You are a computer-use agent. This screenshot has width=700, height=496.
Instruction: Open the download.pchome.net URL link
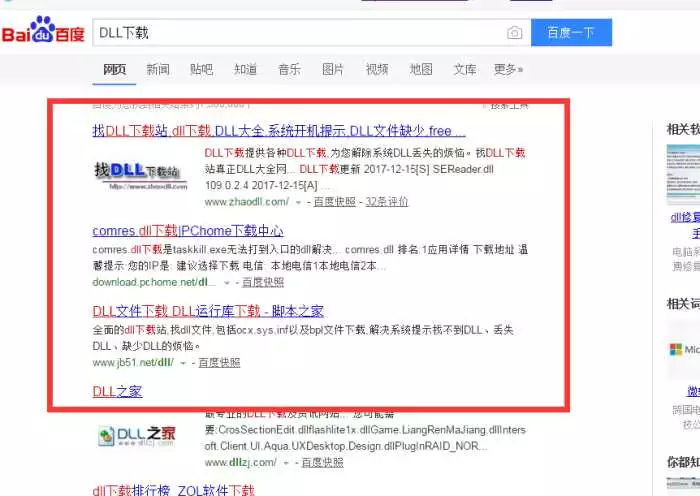(154, 282)
